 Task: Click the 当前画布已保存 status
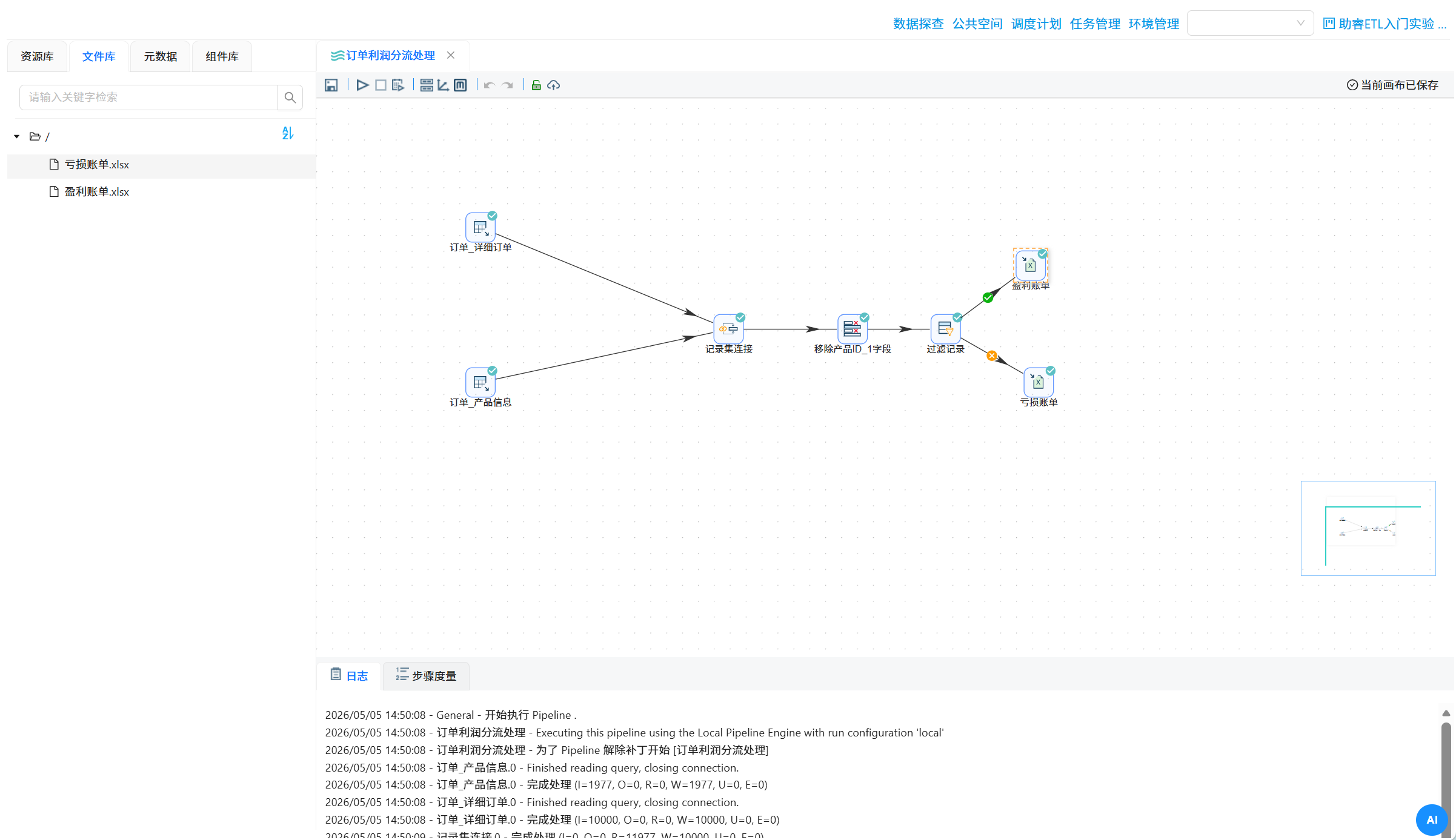[x=1392, y=85]
